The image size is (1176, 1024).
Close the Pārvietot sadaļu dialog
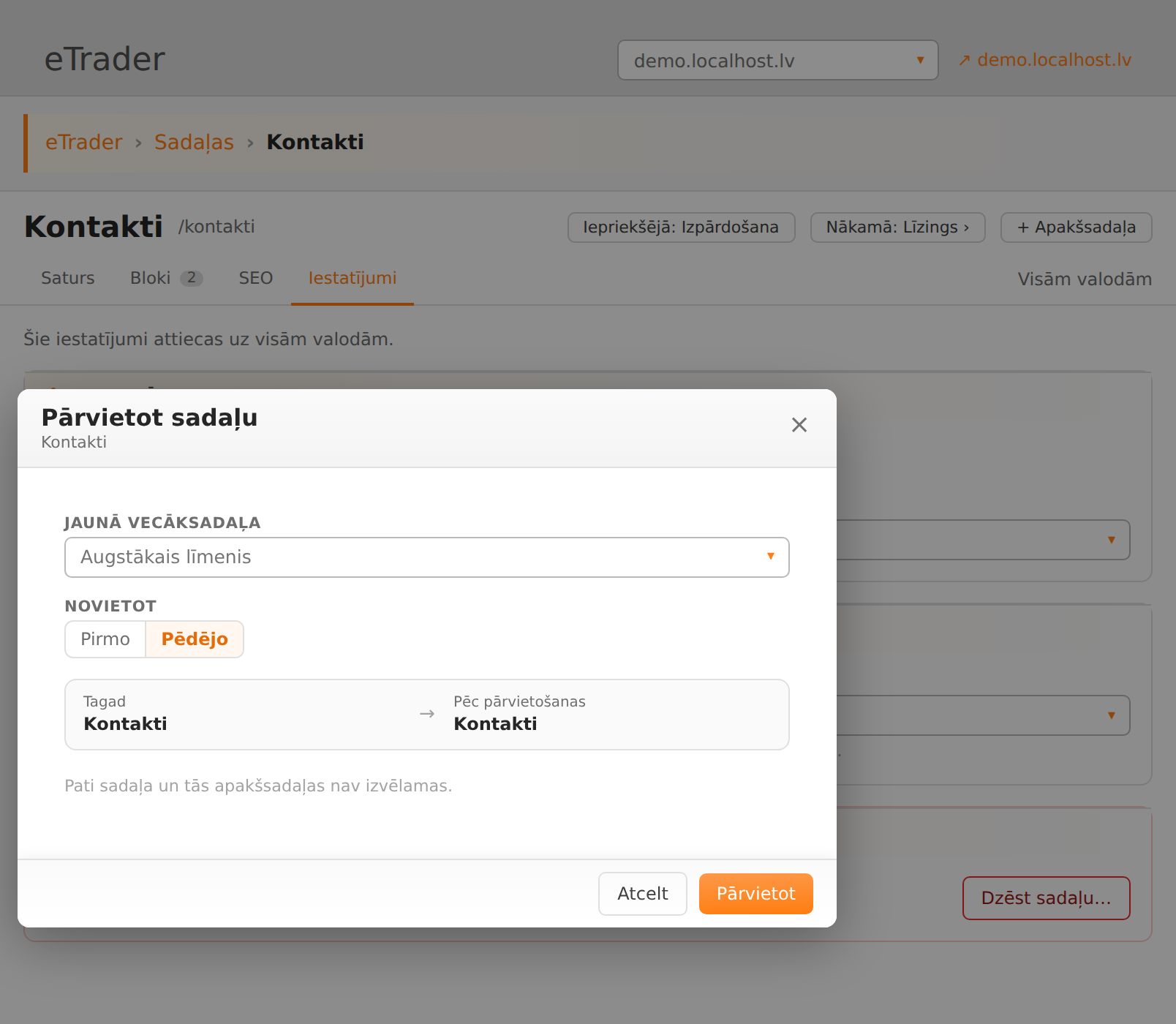pyautogui.click(x=799, y=425)
